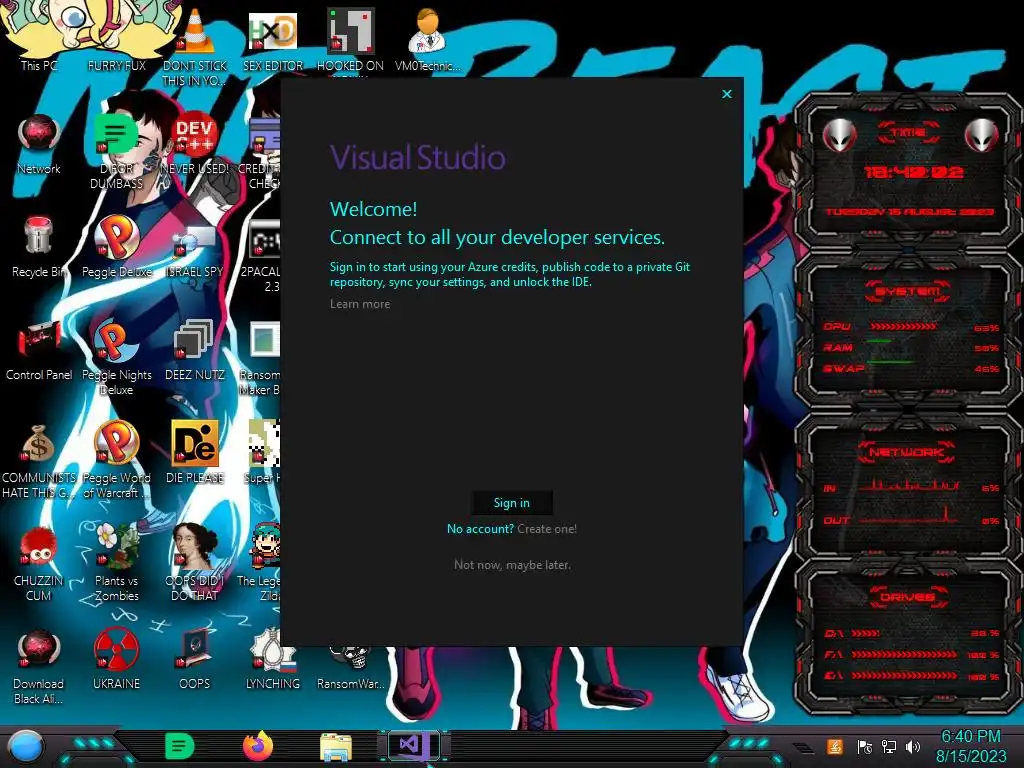Launch Plants vs Zombies
Screen dimensions: 1024x768
point(117,563)
